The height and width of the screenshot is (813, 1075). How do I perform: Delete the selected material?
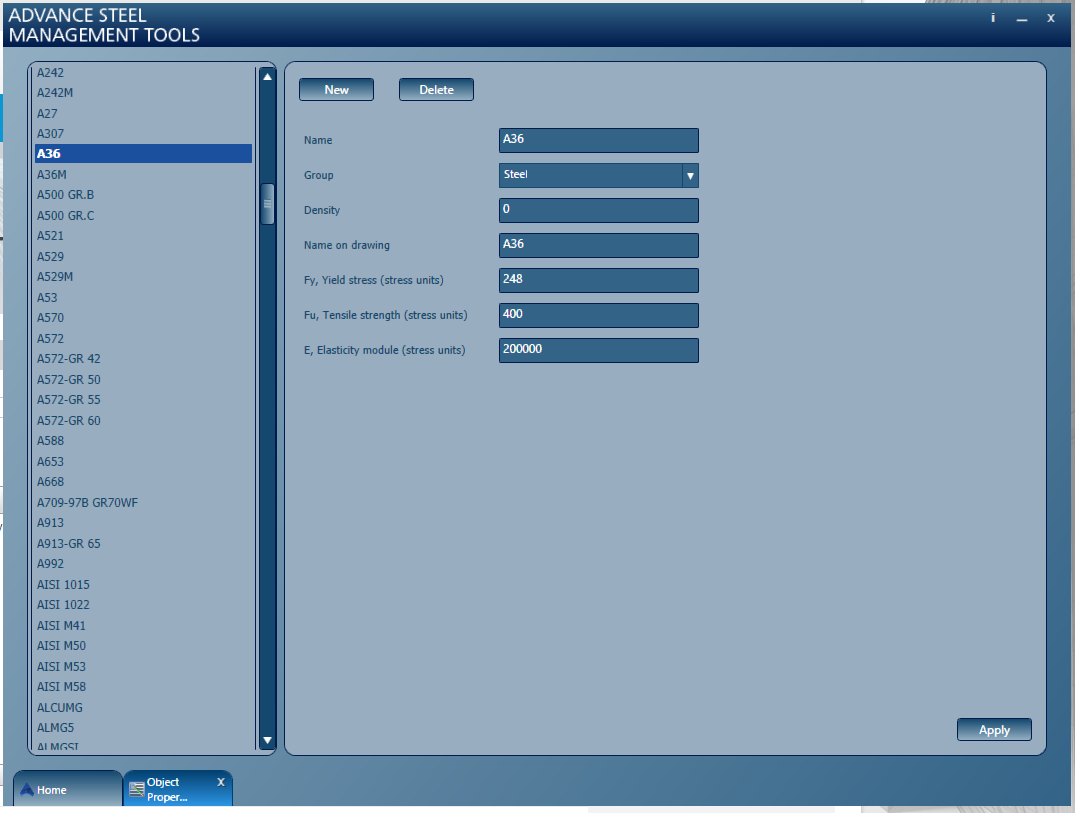[x=436, y=90]
